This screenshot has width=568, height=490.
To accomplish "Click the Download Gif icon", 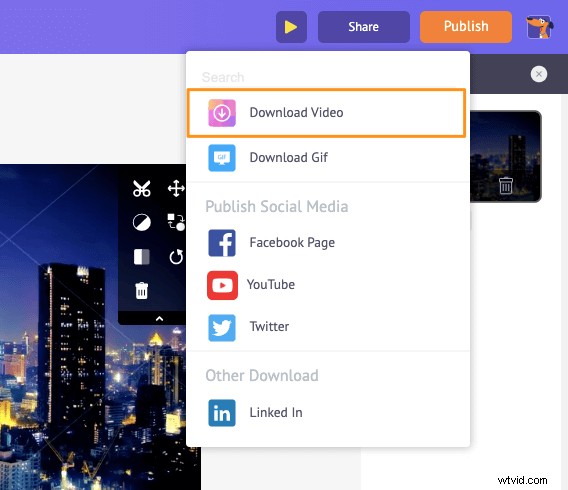I will point(222,158).
